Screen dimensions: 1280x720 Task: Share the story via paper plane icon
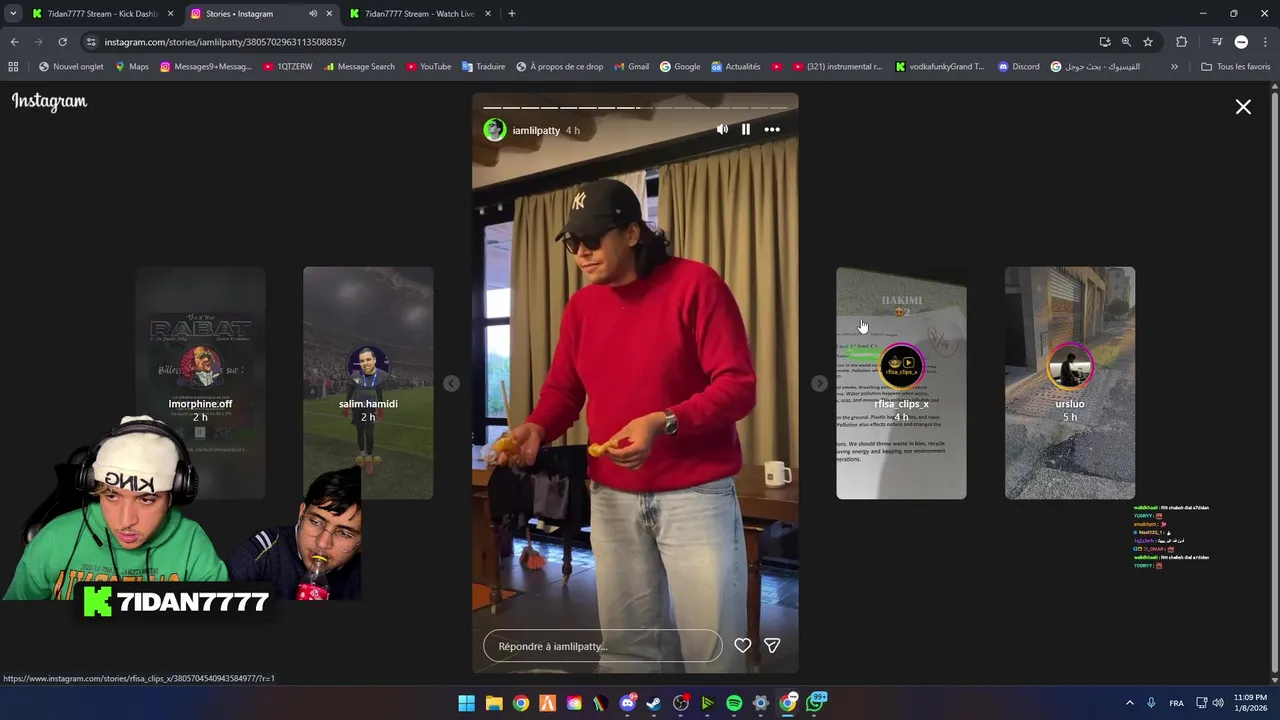pyautogui.click(x=772, y=646)
